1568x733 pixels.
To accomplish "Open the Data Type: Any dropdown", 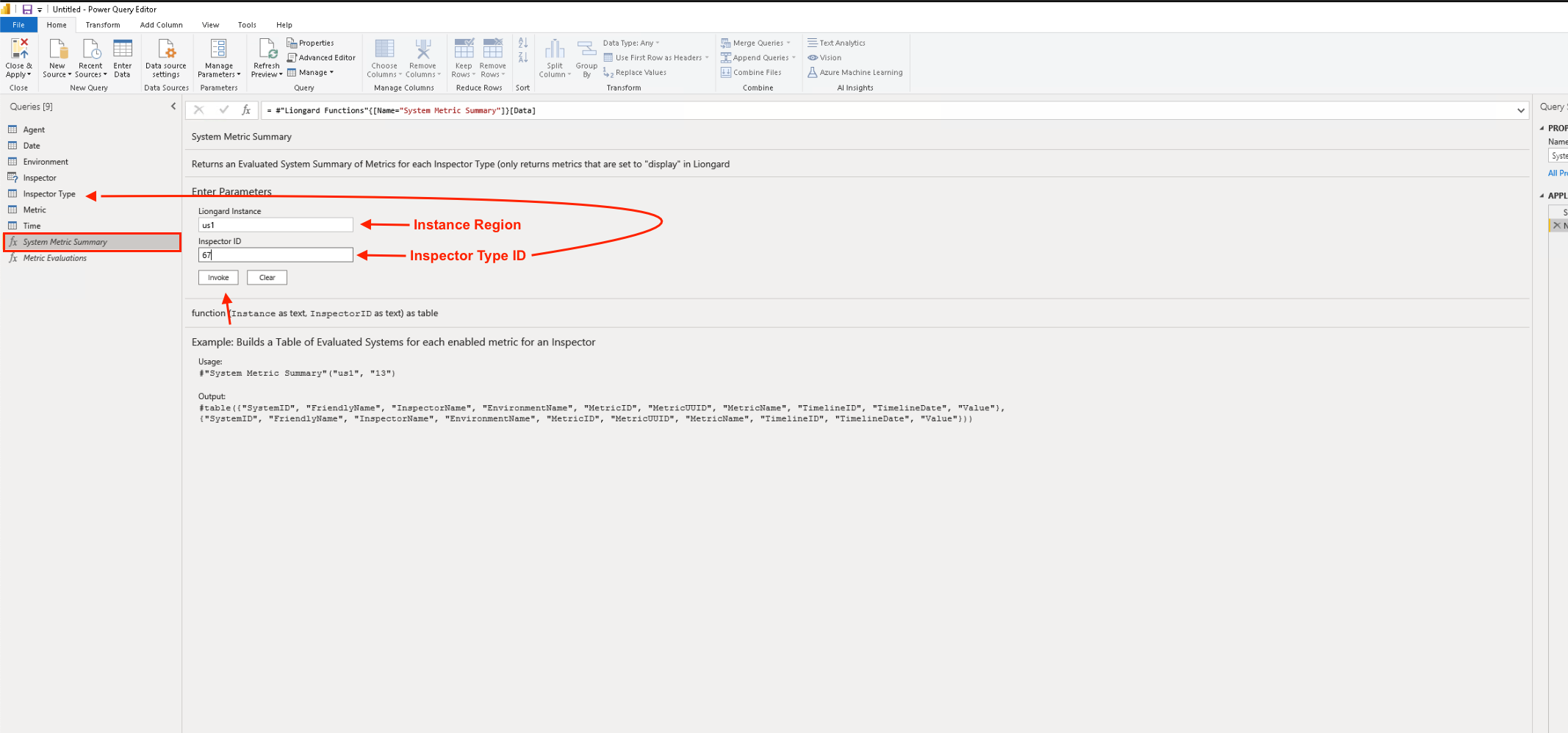I will (631, 43).
